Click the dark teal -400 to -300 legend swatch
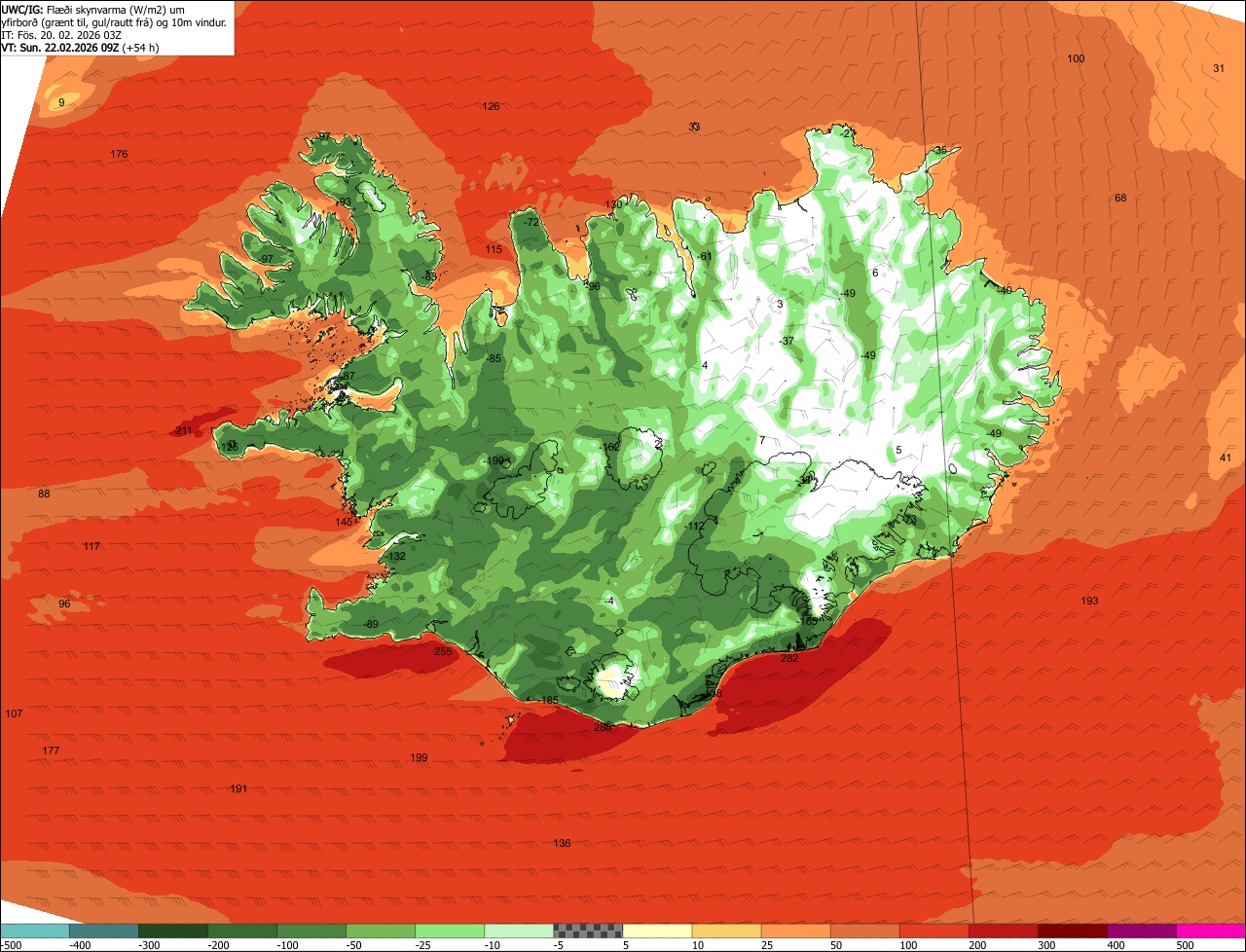 click(103, 931)
